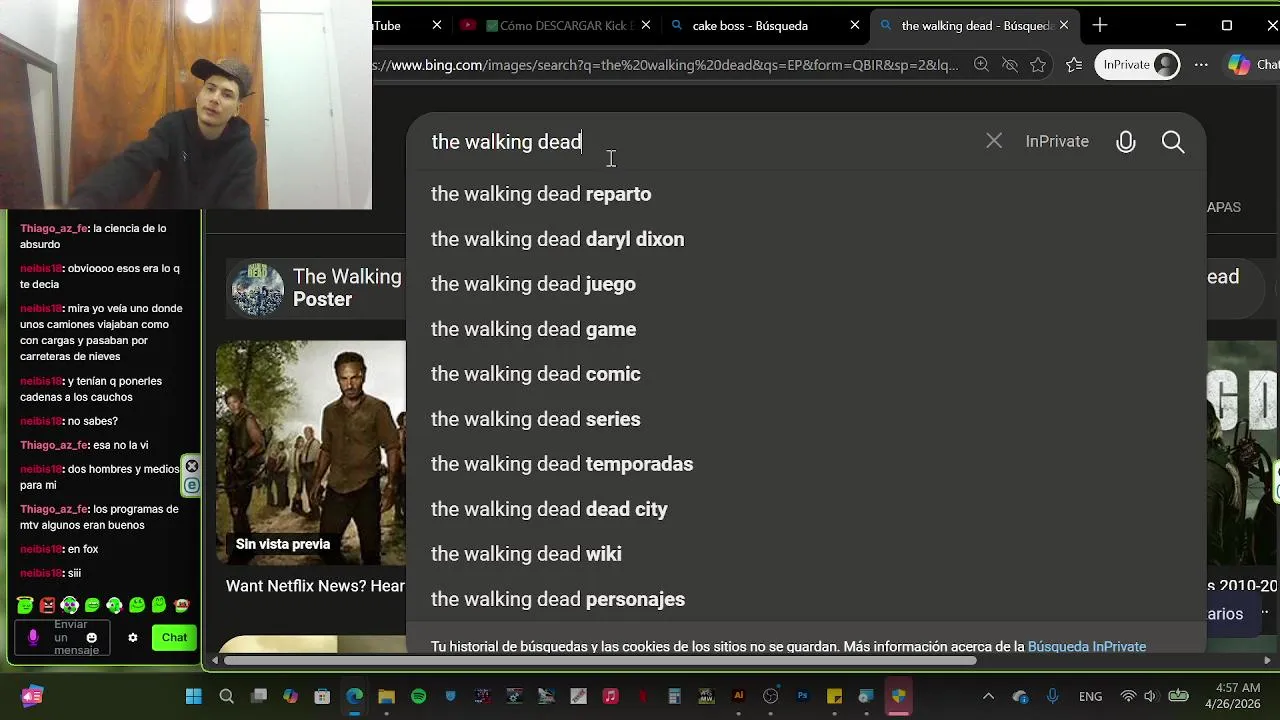1280x720 pixels.
Task: Open Microsoft Store from the taskbar
Action: coord(322,696)
